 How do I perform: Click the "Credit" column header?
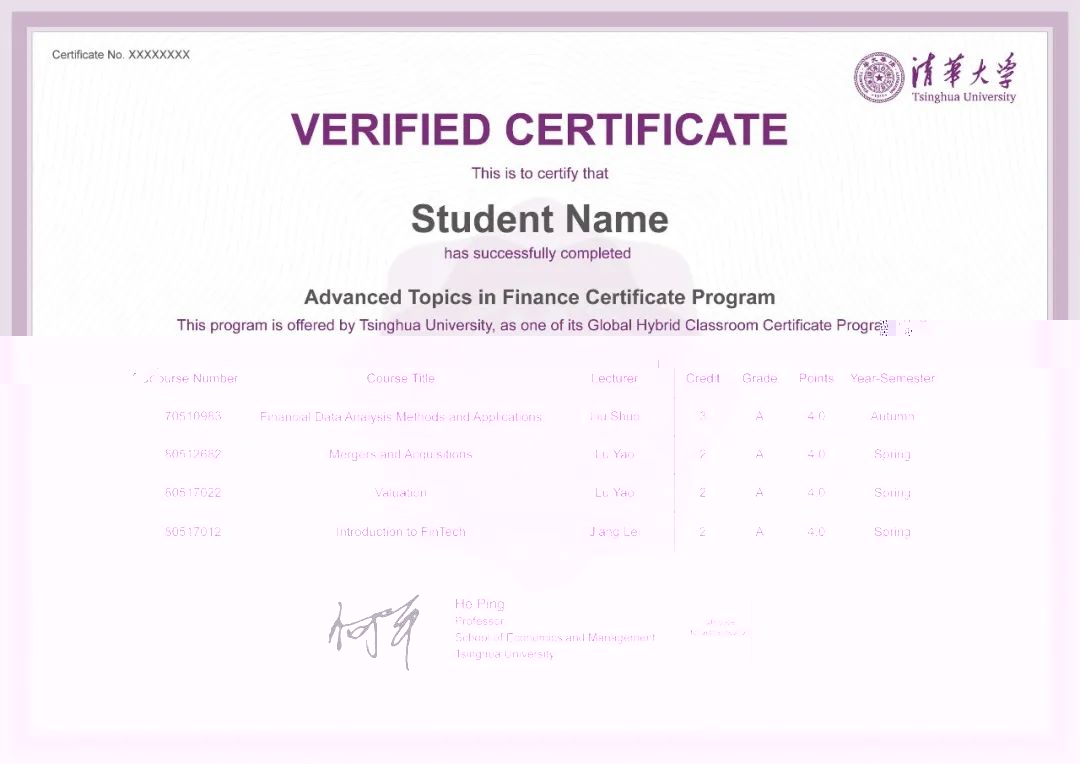tap(703, 378)
